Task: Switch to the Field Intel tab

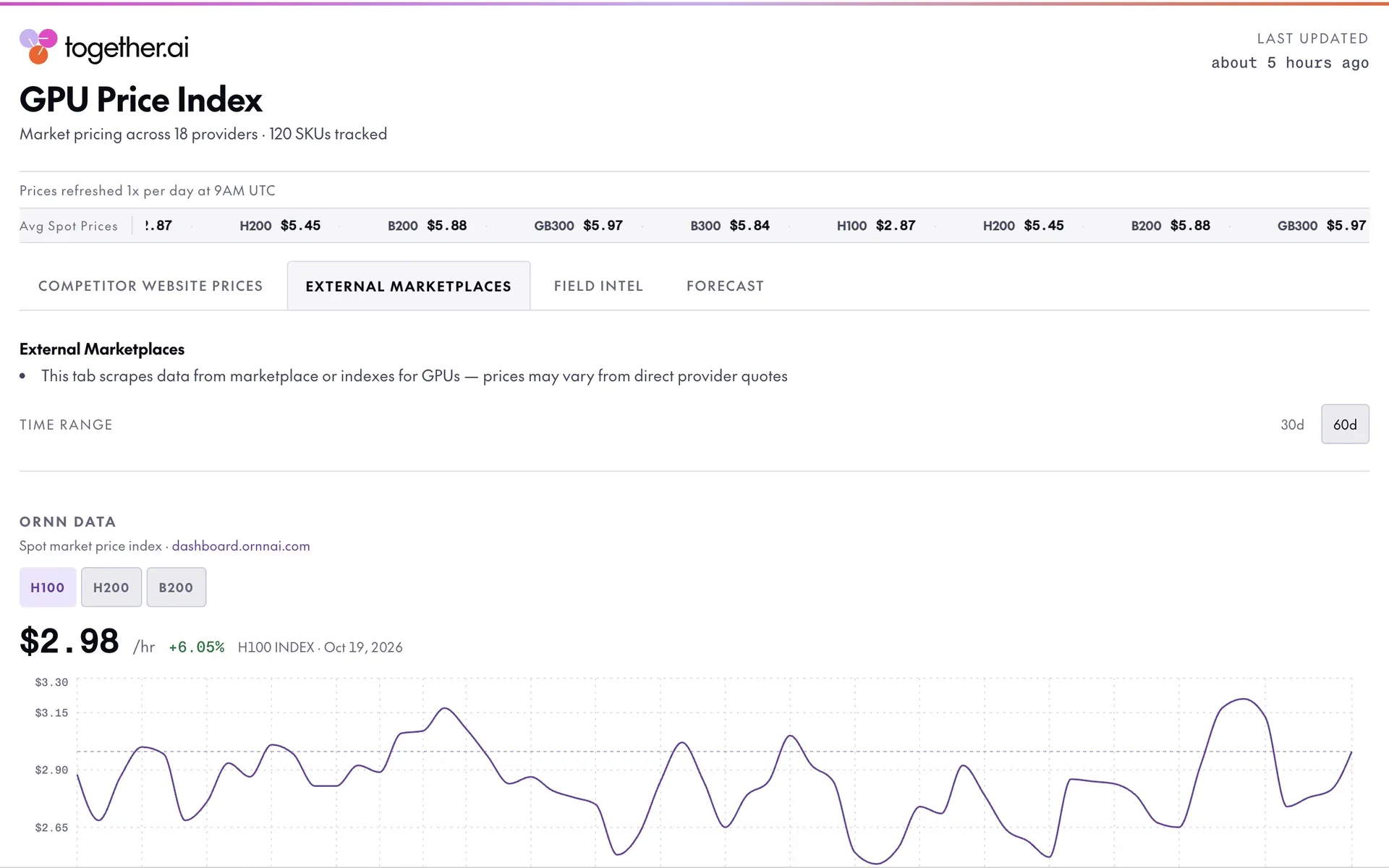Action: pyautogui.click(x=598, y=286)
